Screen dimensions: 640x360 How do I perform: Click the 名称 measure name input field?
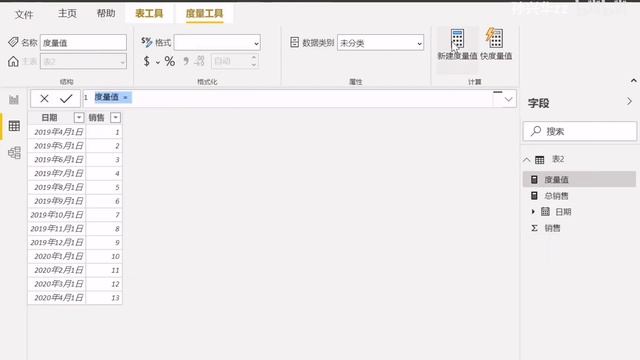tap(83, 42)
